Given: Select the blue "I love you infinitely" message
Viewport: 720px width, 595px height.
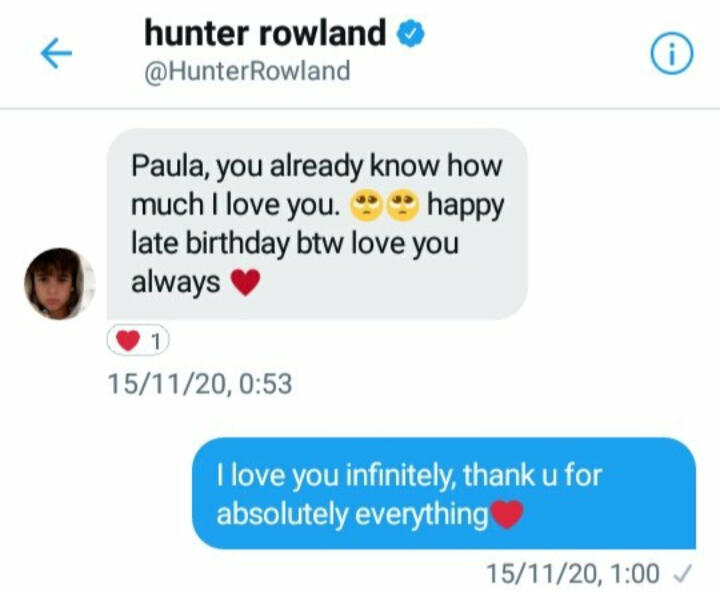Looking at the screenshot, I should pyautogui.click(x=444, y=494).
